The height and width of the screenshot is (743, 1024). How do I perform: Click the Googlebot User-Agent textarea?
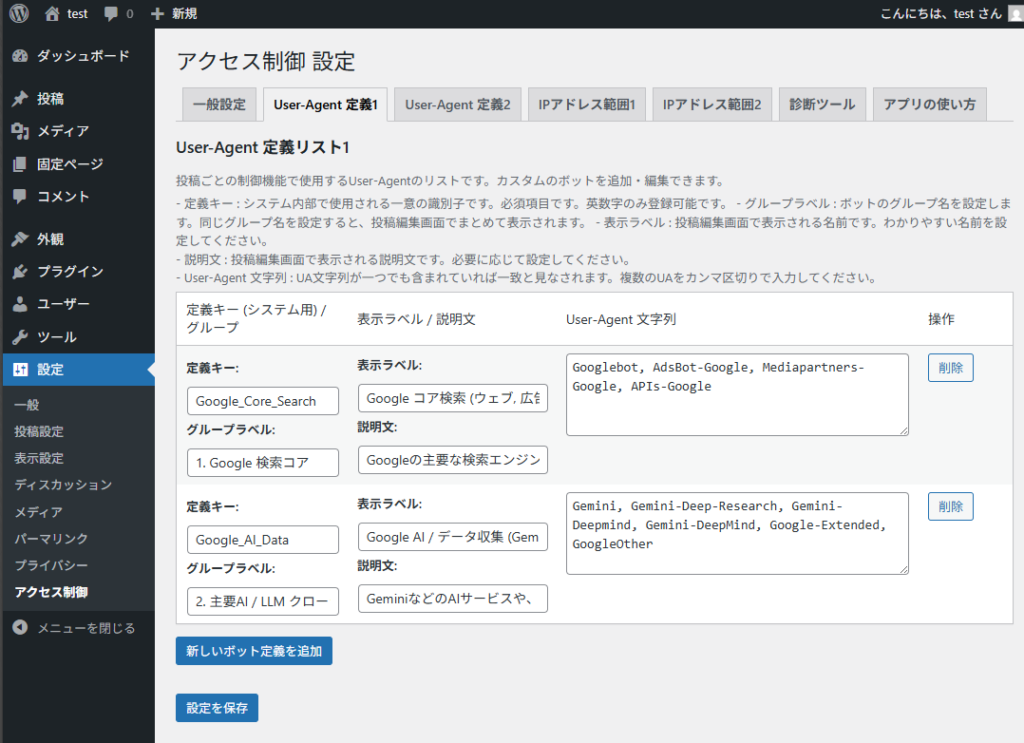[736, 394]
